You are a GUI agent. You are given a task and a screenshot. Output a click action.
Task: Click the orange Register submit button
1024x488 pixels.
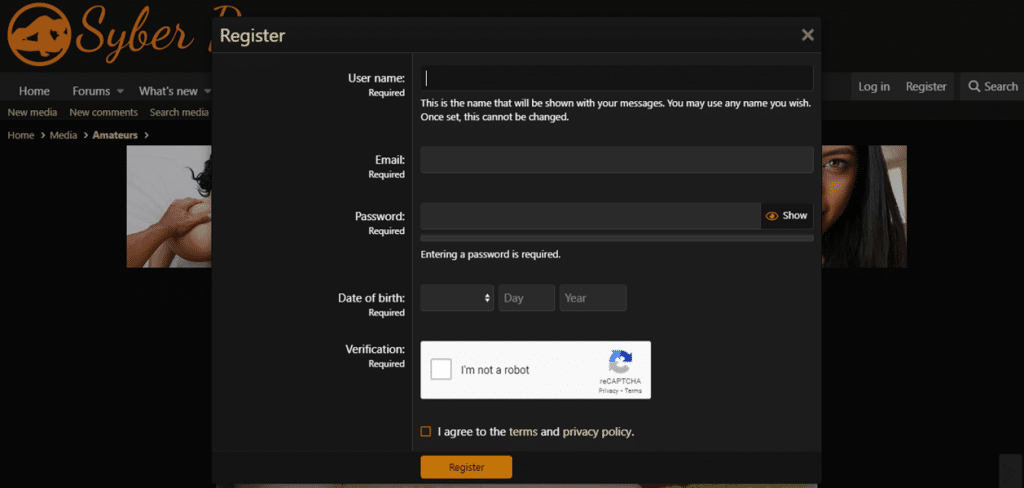(466, 467)
